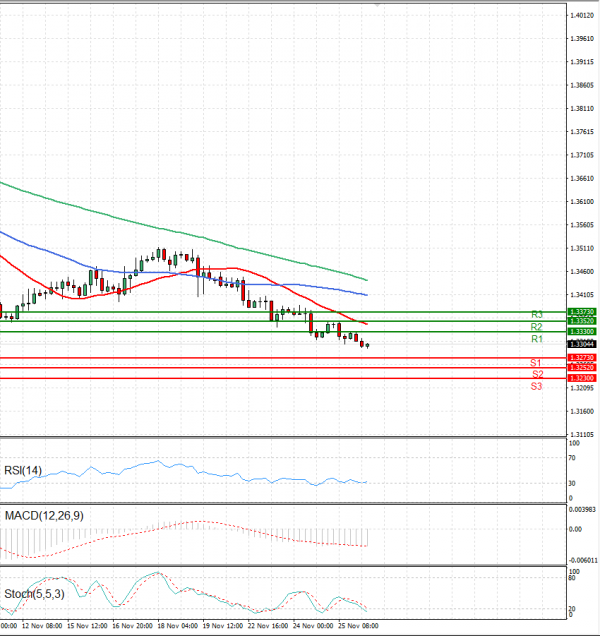
Task: Click the current price tag 1.33044
Action: coord(581,343)
